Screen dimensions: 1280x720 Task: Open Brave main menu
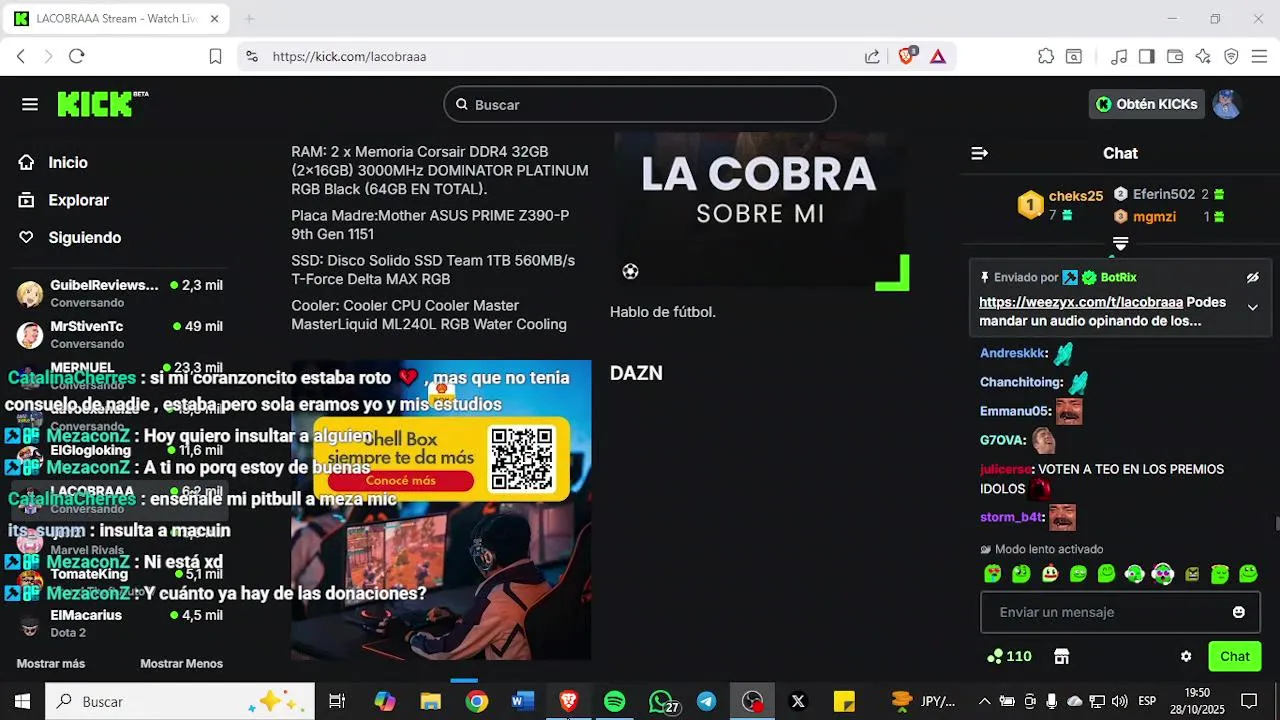(x=1259, y=57)
